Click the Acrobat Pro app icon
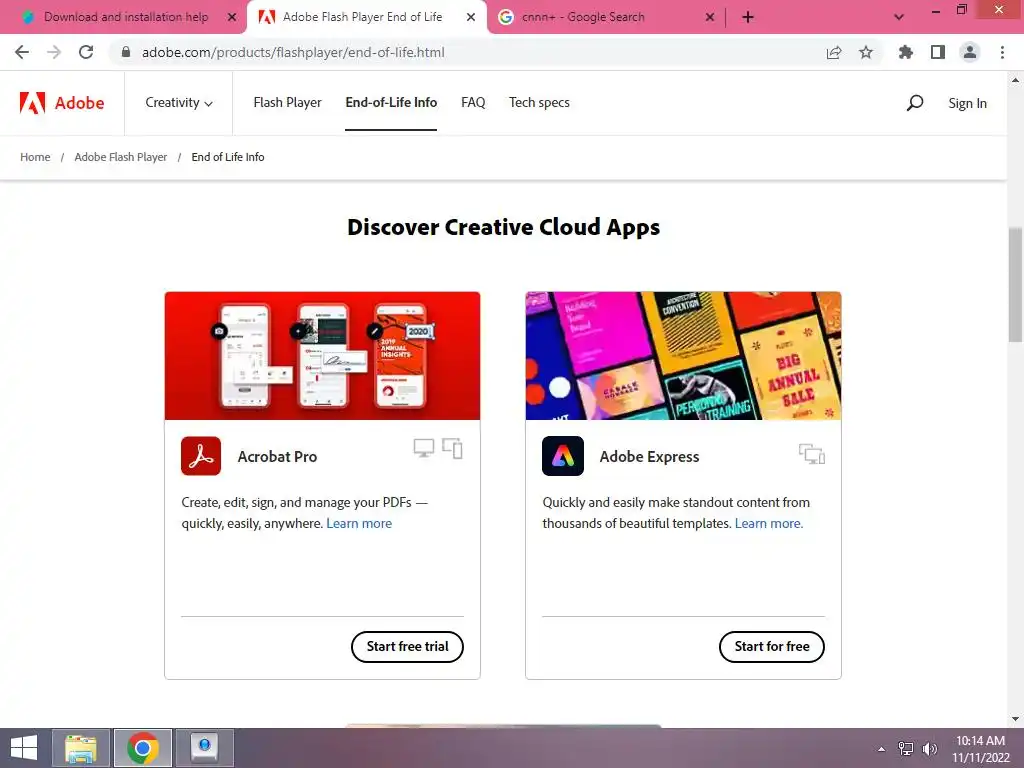The width and height of the screenshot is (1024, 768). (201, 456)
